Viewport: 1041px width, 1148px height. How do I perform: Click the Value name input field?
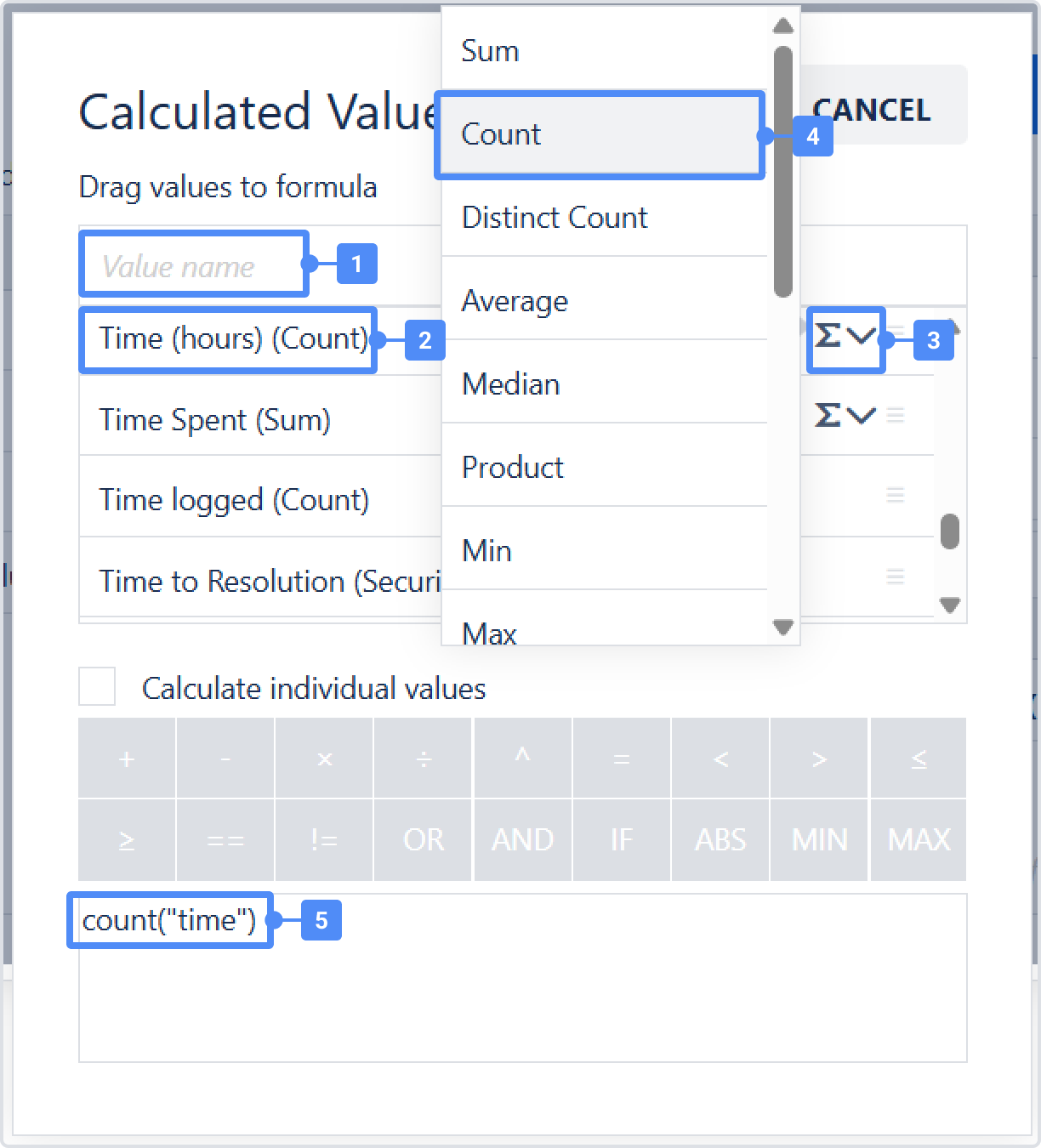click(x=194, y=266)
